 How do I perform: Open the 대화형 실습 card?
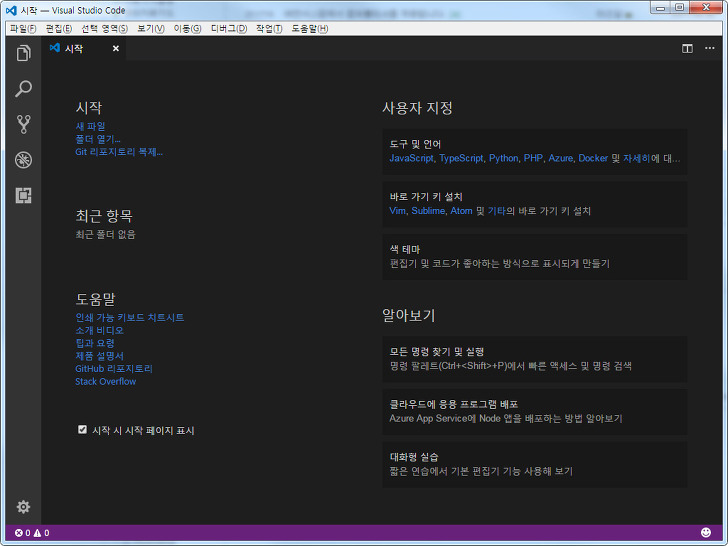coord(535,464)
